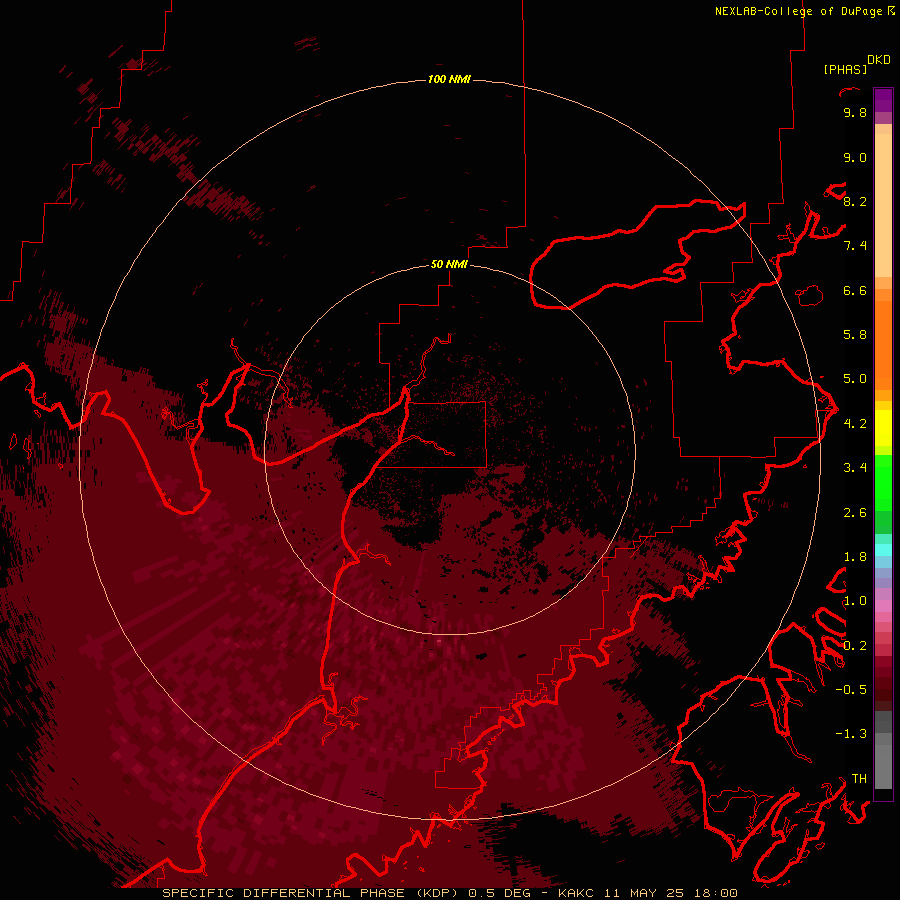Click the cyan segment of the color bar
Screen dimensions: 900x900
883,550
